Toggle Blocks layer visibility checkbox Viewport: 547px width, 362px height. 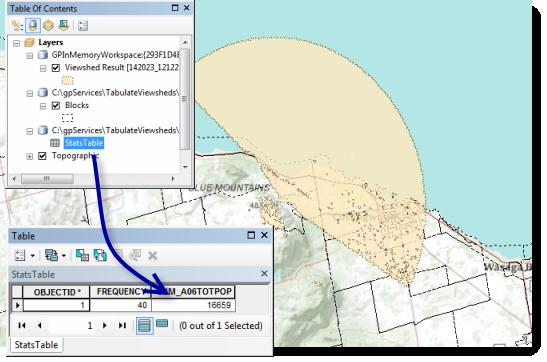pyautogui.click(x=56, y=105)
